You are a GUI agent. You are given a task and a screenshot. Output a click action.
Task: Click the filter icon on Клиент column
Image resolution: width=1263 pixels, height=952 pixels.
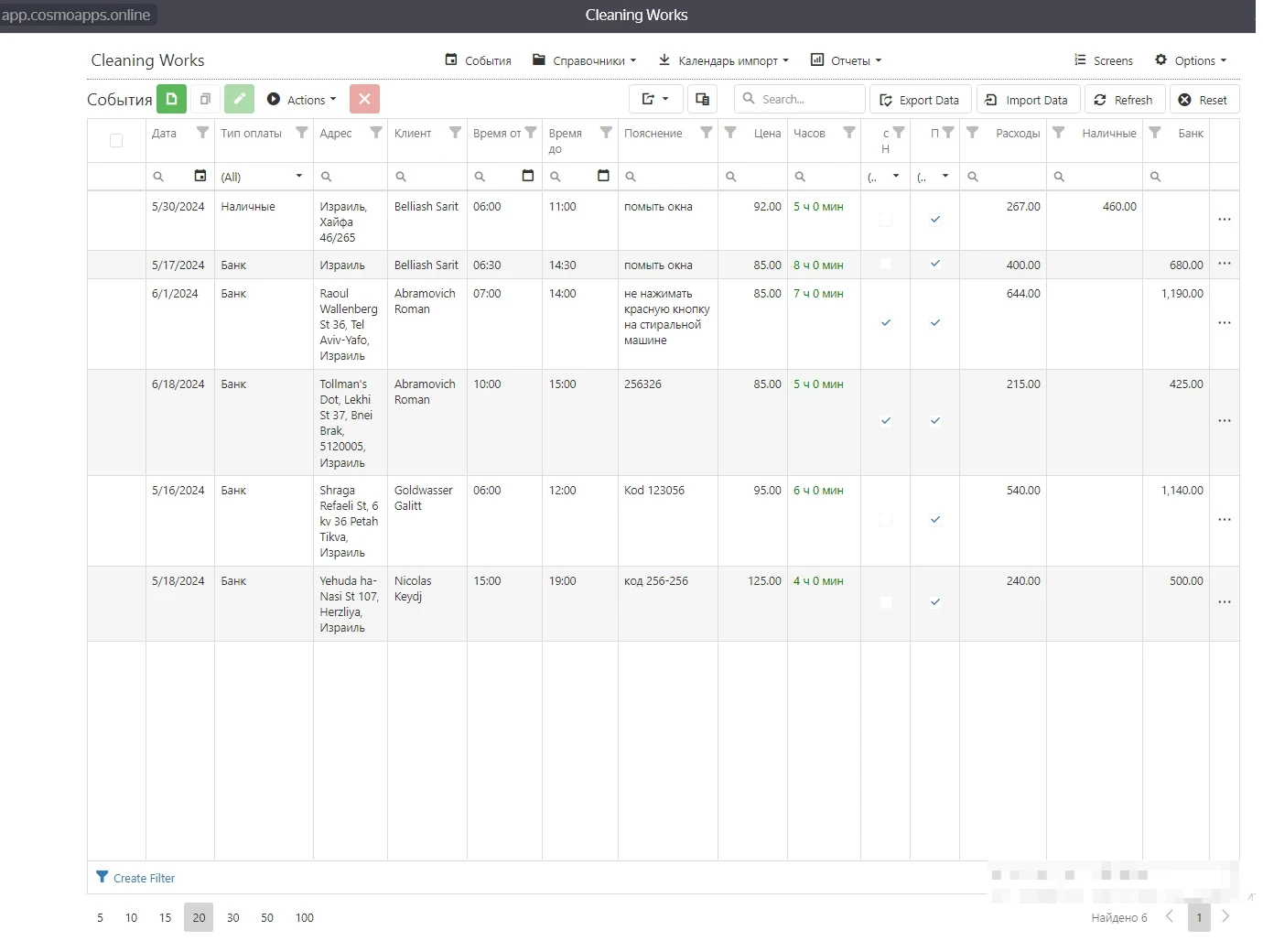click(455, 133)
